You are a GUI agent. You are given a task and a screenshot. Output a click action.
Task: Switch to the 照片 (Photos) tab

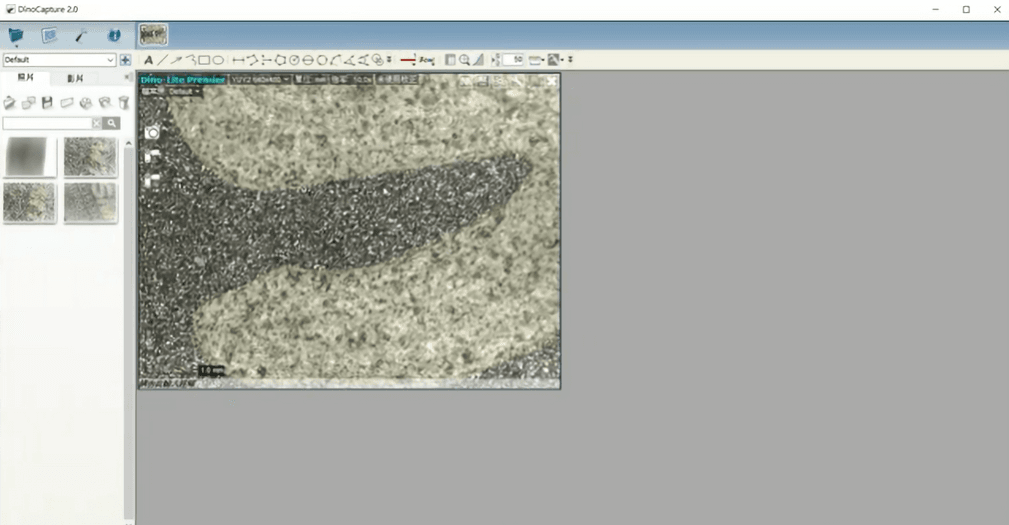[x=26, y=78]
